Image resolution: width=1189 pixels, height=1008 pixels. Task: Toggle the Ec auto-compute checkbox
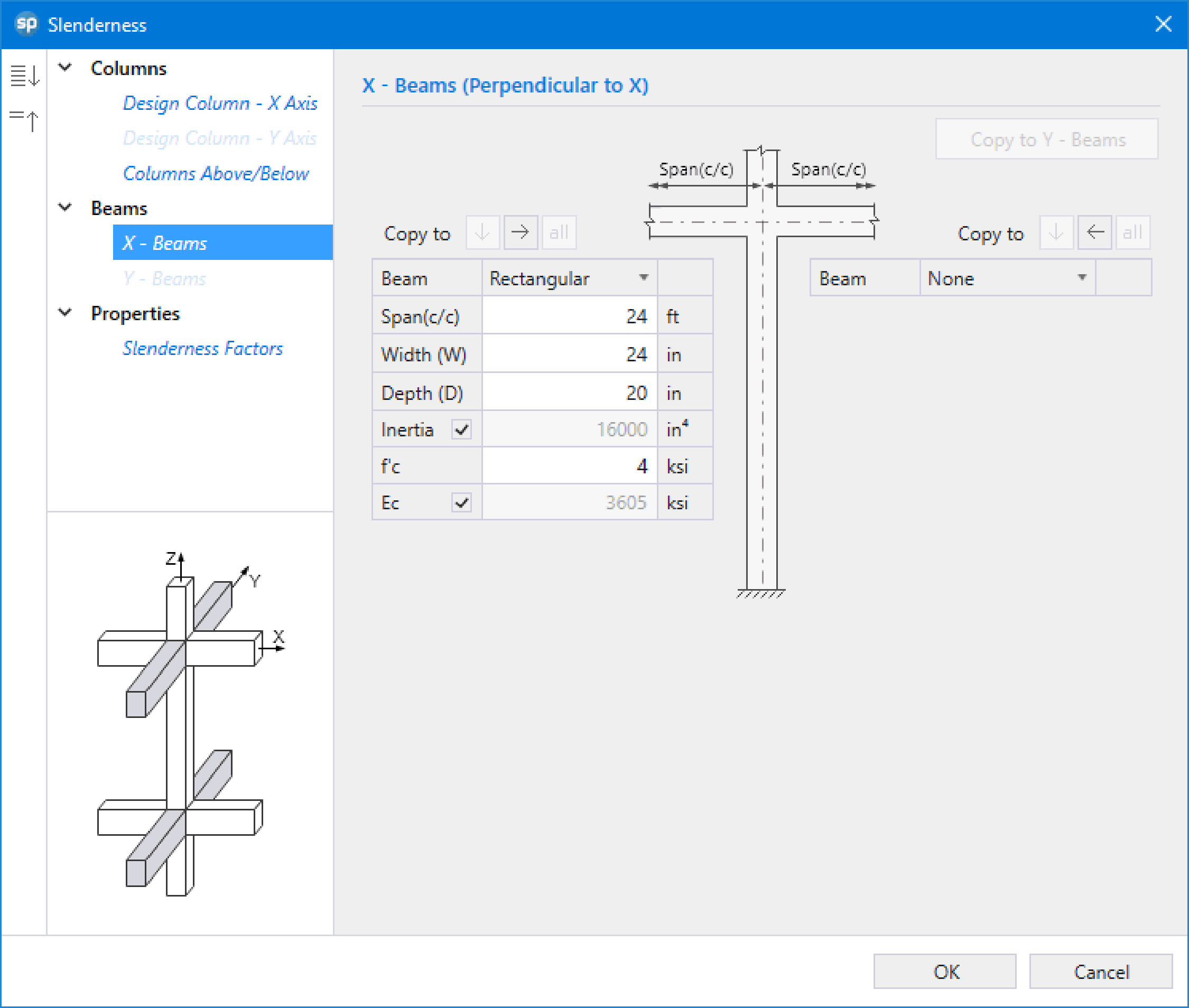[x=461, y=503]
